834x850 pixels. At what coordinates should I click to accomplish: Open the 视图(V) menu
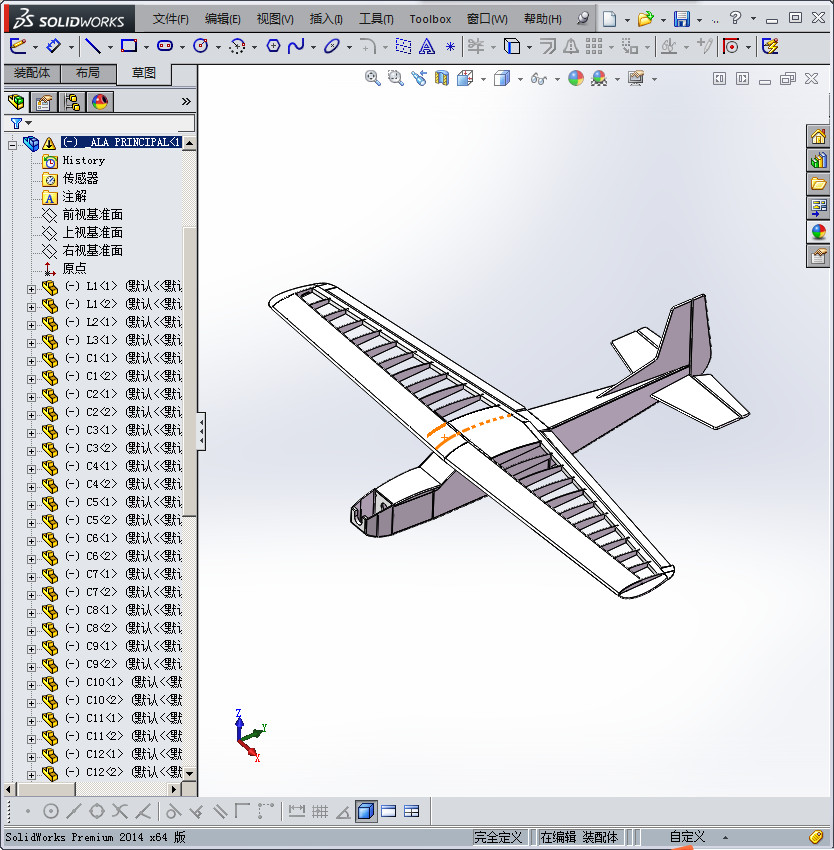click(x=275, y=19)
